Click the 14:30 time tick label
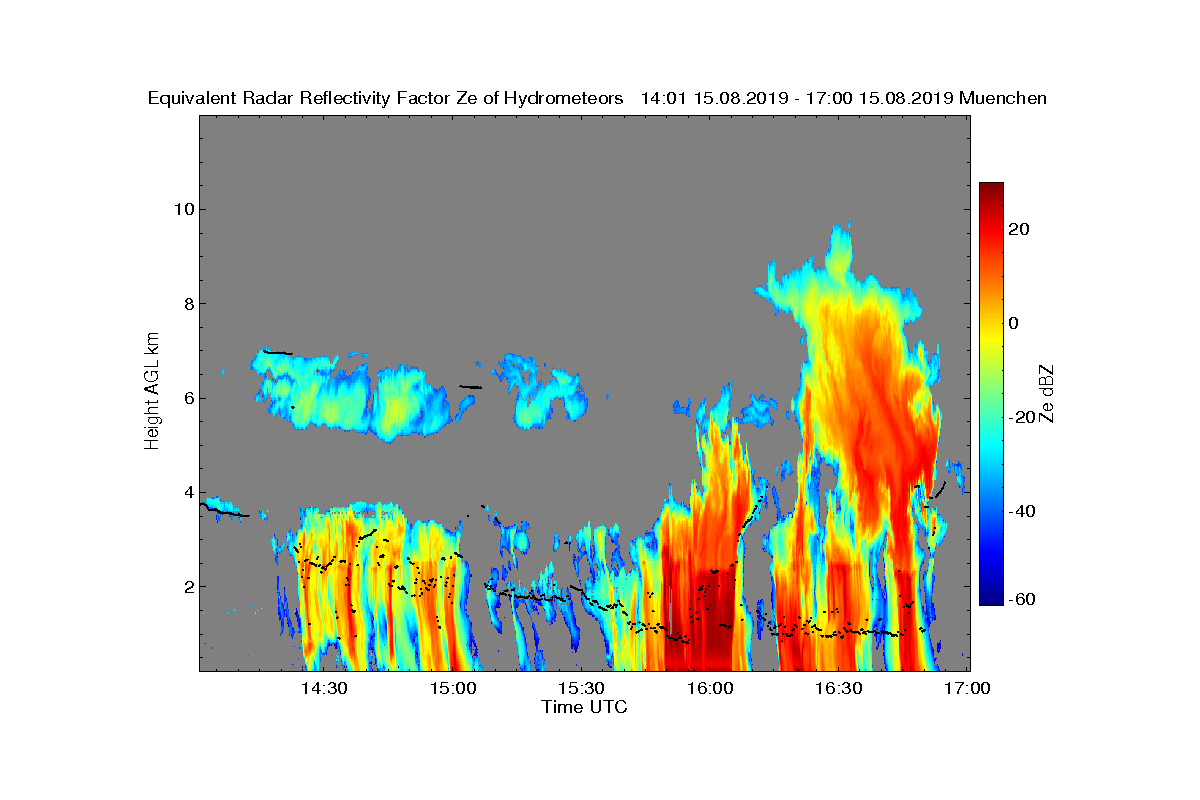1200x800 pixels. [324, 689]
